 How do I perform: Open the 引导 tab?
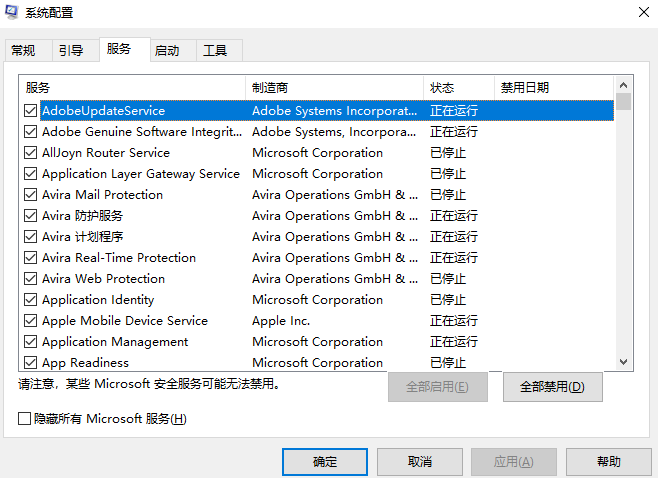71,50
